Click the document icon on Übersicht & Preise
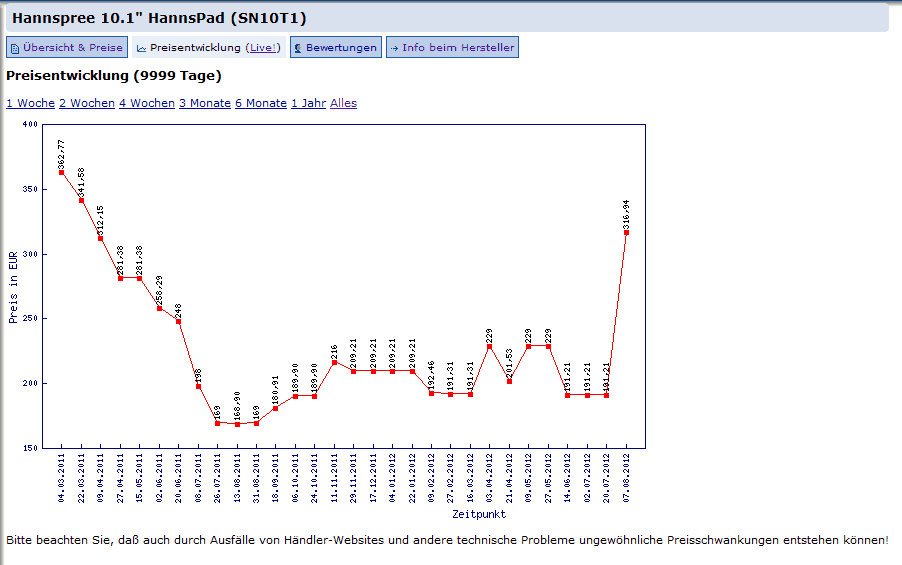The image size is (902, 565). tap(15, 48)
